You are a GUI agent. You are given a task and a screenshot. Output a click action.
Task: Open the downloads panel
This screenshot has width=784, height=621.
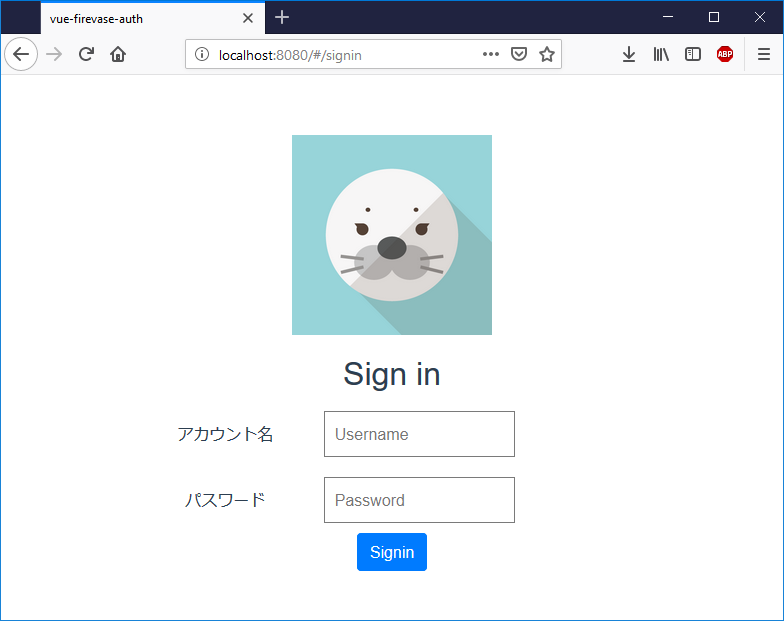629,54
